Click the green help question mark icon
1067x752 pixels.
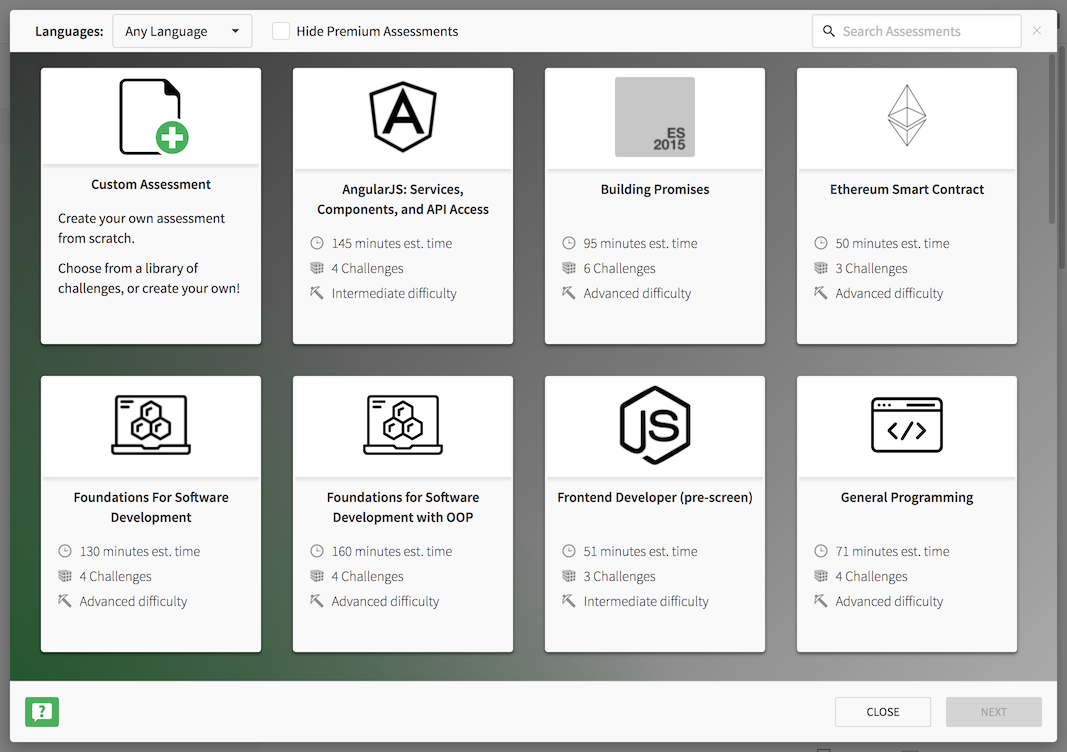41,712
